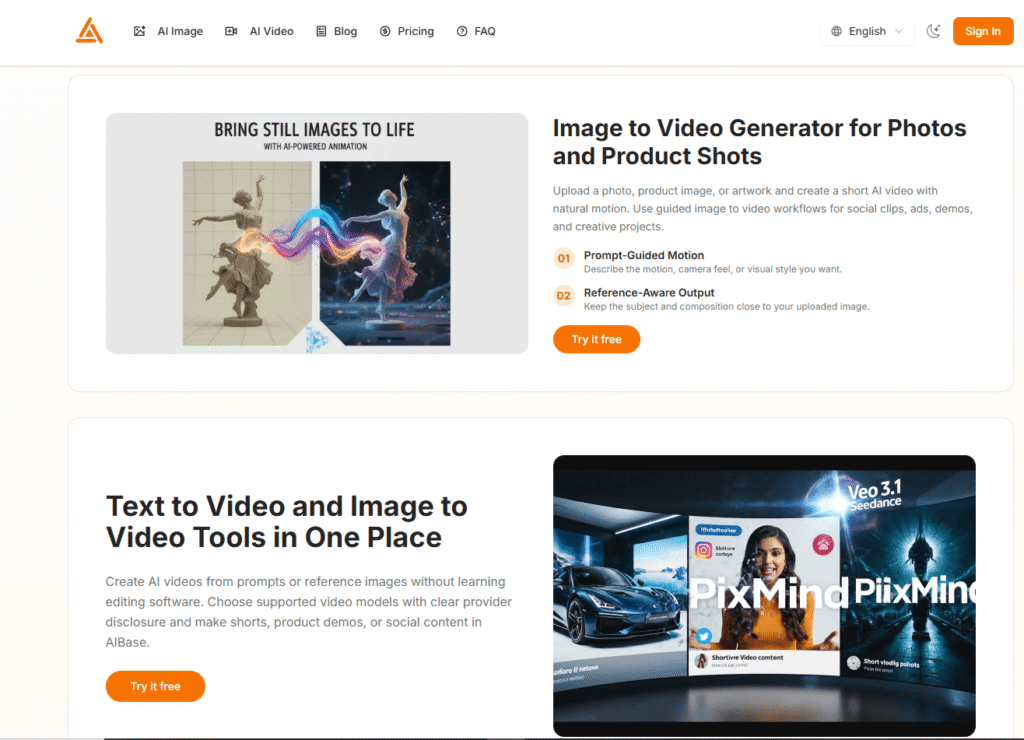Click the Text to Video and Image heading

coord(287,522)
